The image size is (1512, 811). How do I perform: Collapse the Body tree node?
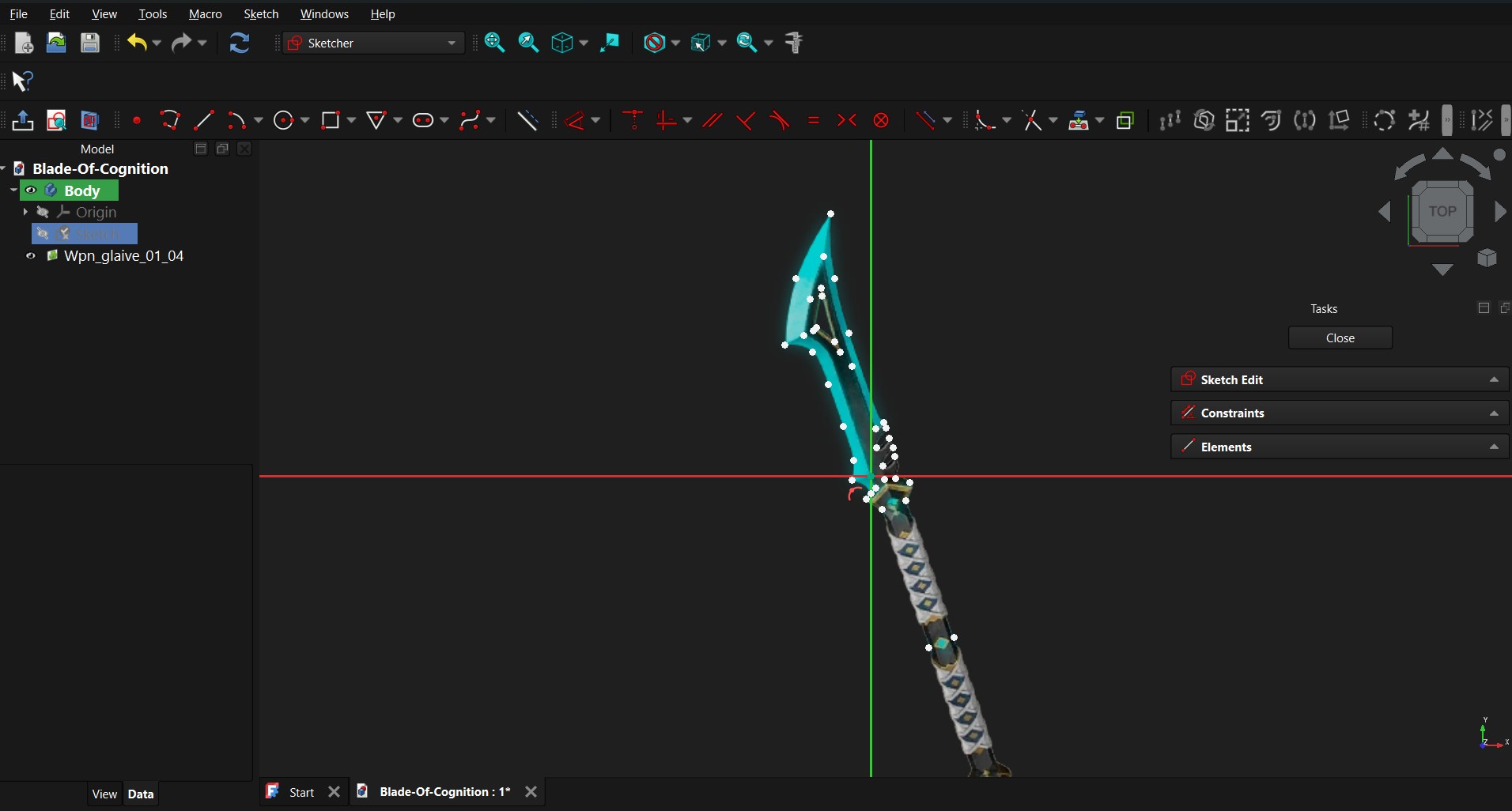click(x=13, y=190)
